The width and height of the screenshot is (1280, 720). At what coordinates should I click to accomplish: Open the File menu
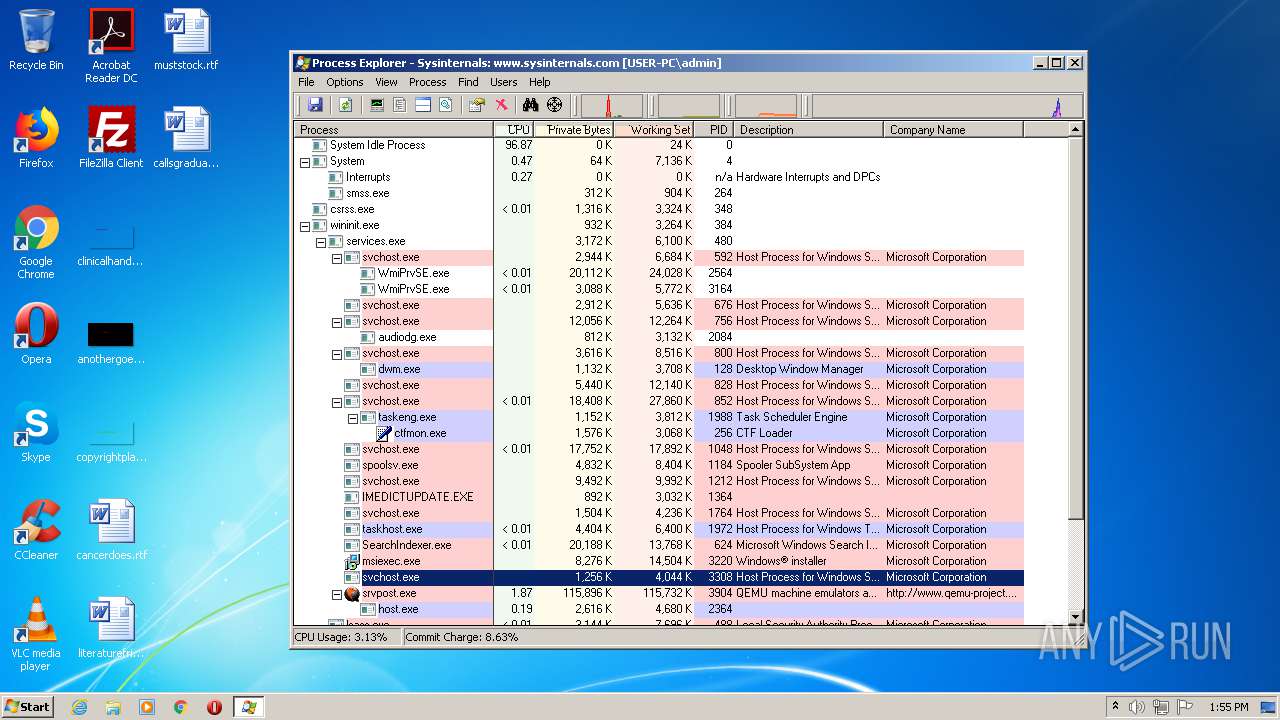(306, 82)
